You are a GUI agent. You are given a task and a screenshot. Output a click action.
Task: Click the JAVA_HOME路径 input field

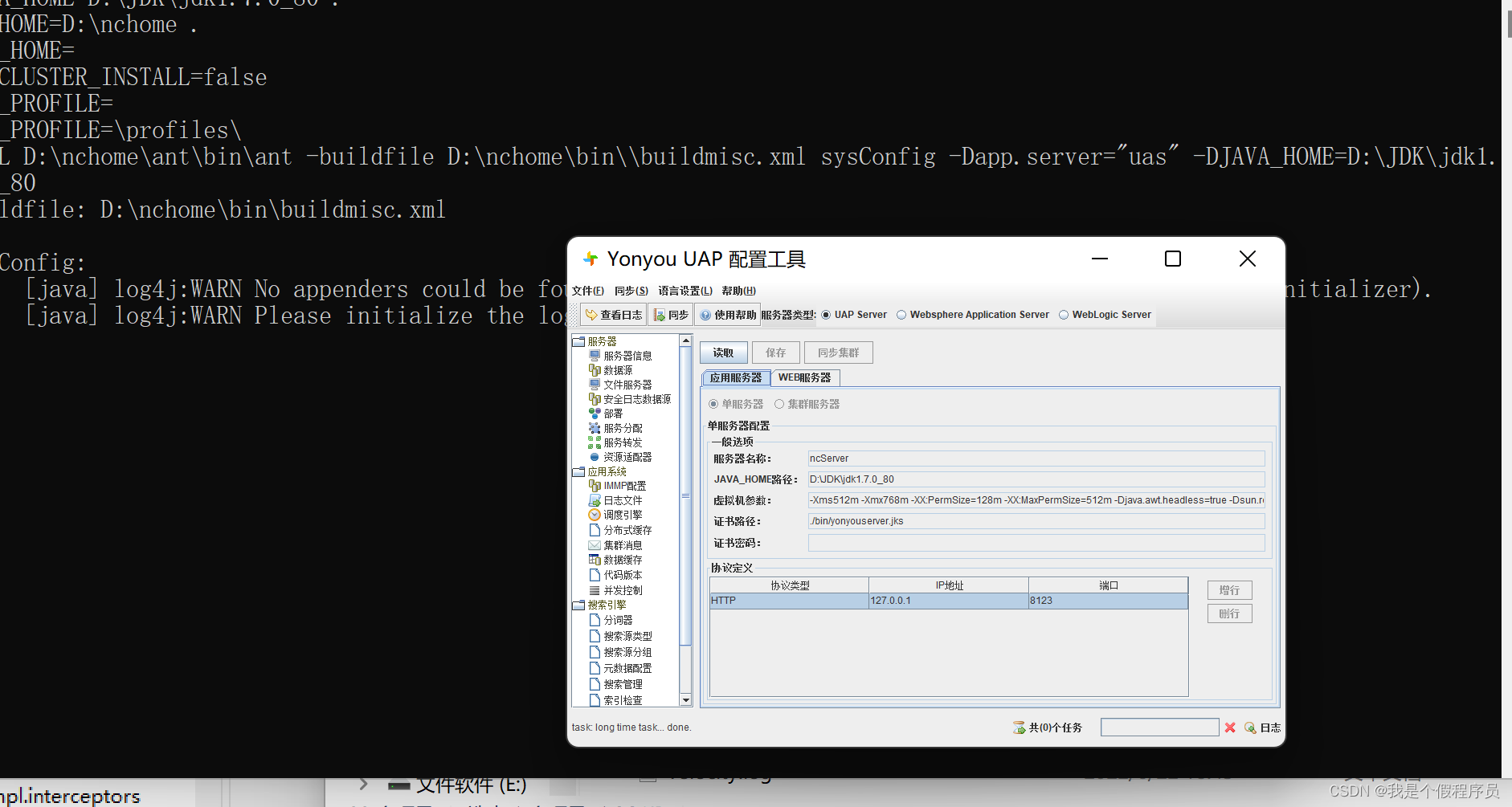pyautogui.click(x=1036, y=479)
